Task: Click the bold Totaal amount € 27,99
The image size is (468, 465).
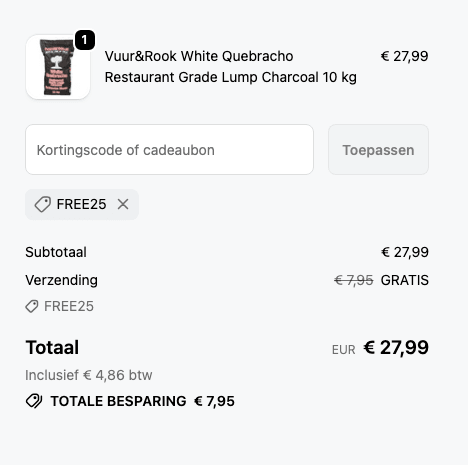Action: [x=396, y=348]
